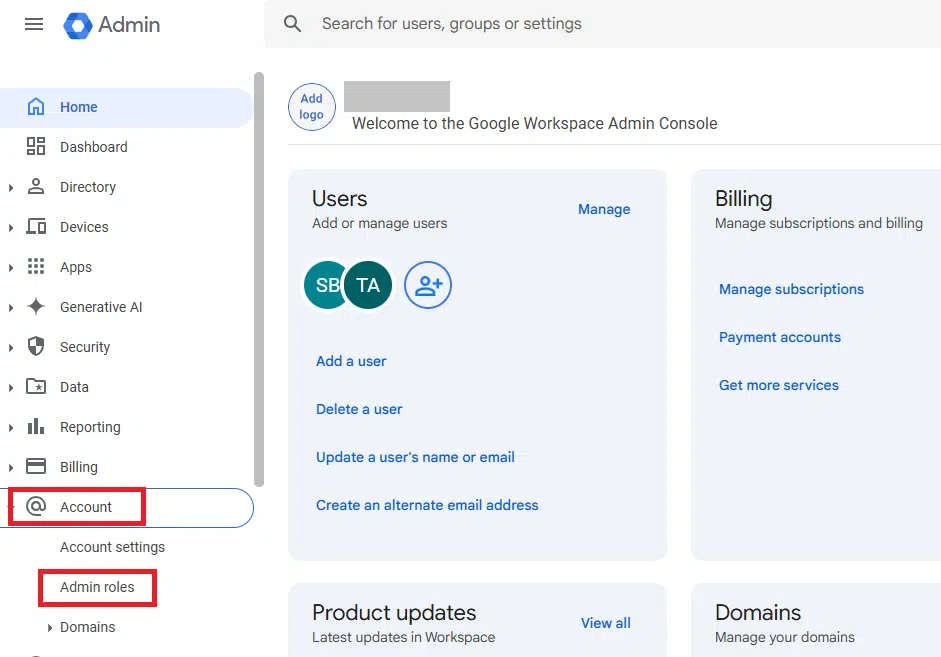The width and height of the screenshot is (941, 657).
Task: Click Update a user's name or email
Action: click(415, 457)
